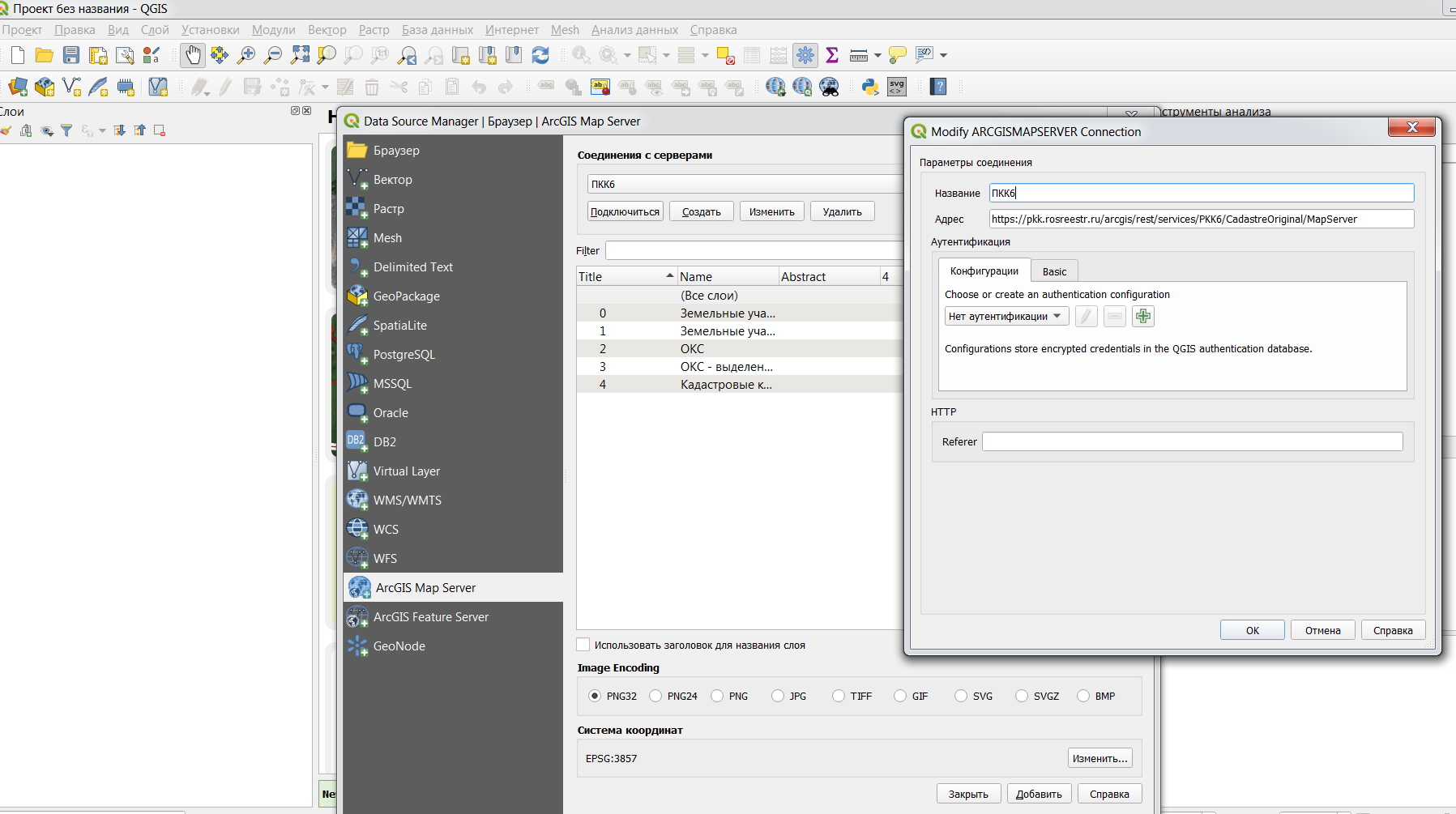The image size is (1456, 814).
Task: Open the Растр menu
Action: point(374,30)
